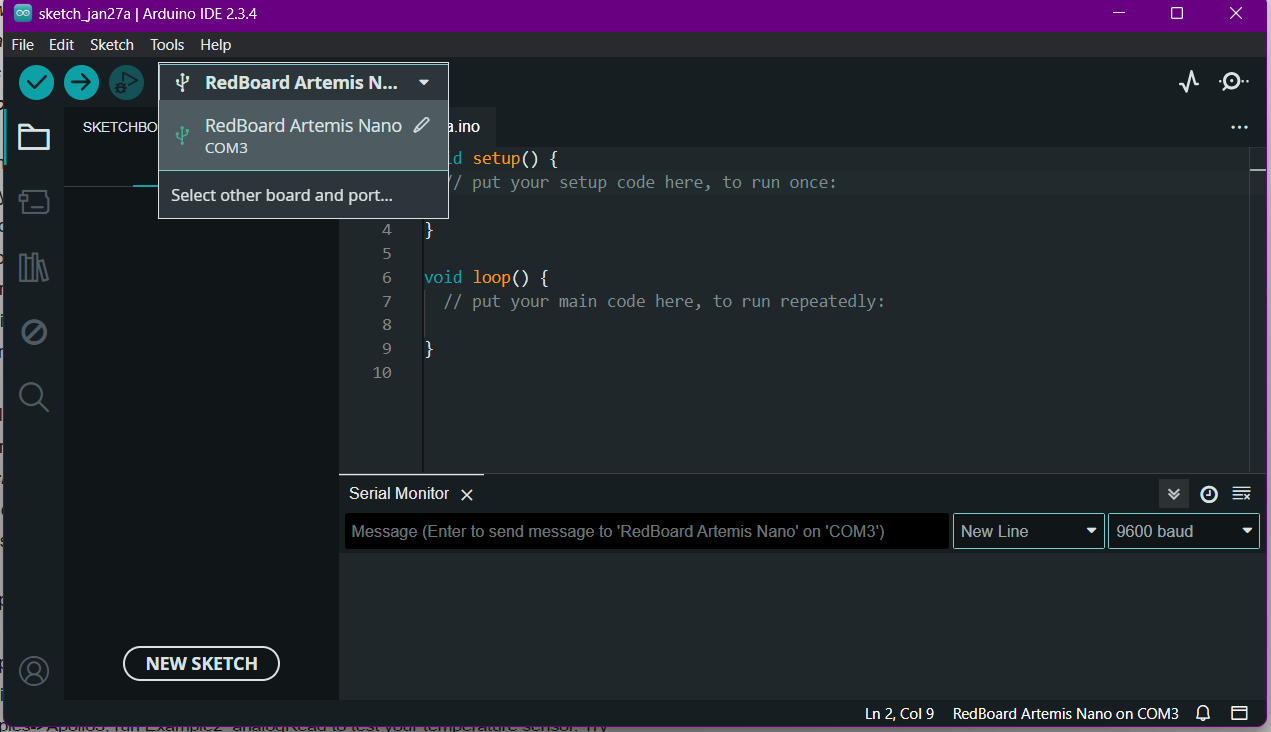The height and width of the screenshot is (732, 1271).
Task: Open the Sketch menu
Action: coord(112,44)
